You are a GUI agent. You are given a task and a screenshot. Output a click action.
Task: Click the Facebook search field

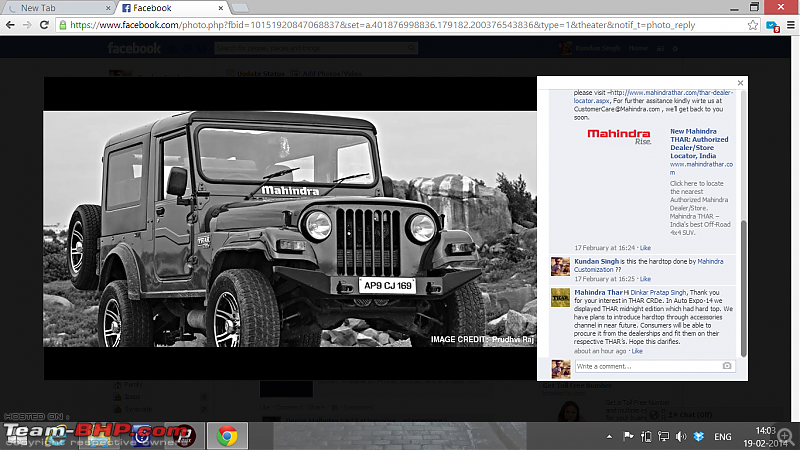[316, 48]
